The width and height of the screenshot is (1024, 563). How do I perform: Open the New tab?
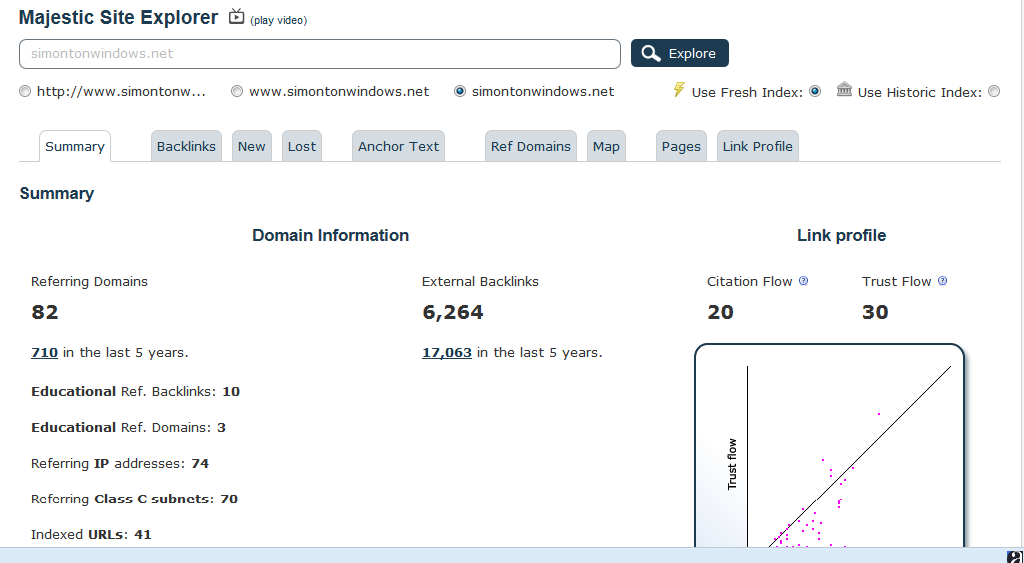(x=251, y=146)
